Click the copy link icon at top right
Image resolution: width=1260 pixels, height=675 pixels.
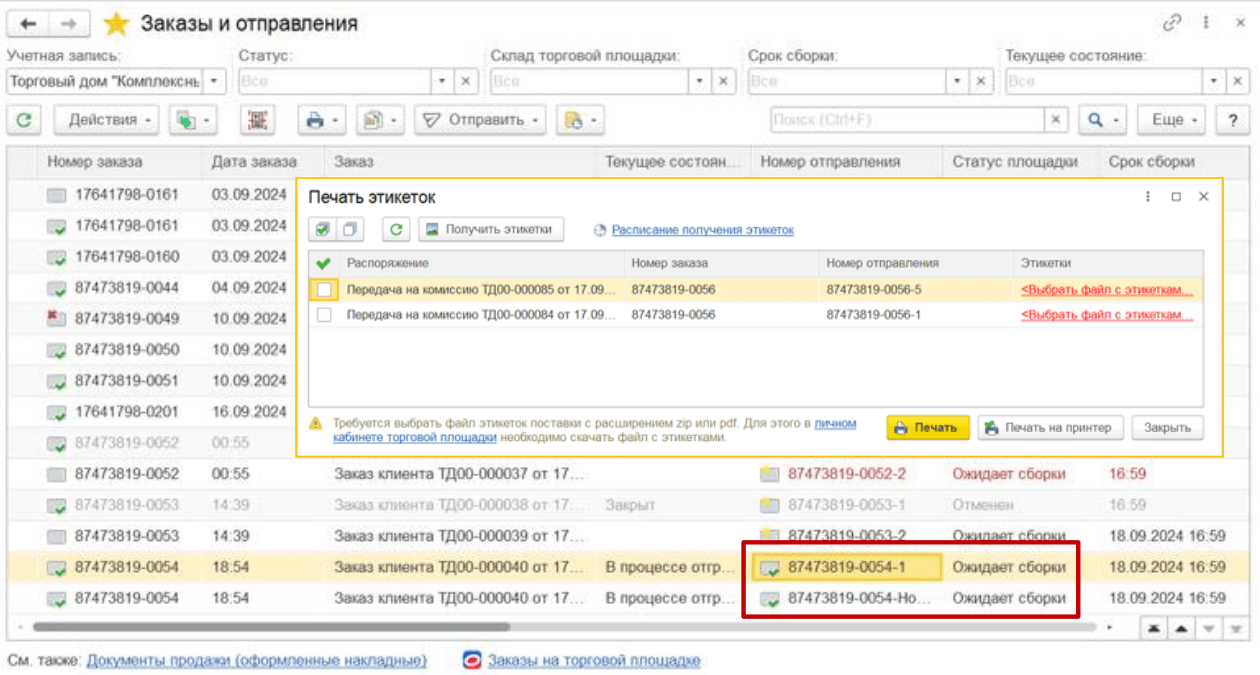pyautogui.click(x=1171, y=23)
